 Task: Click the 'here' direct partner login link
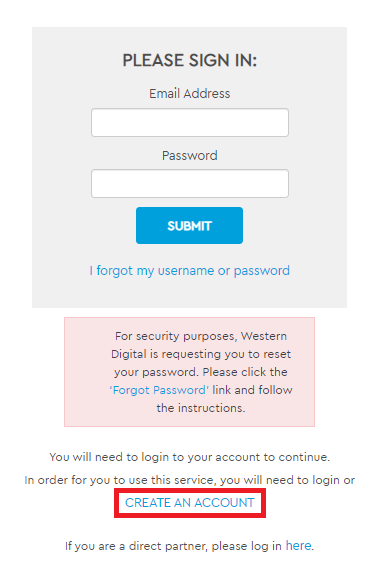(x=298, y=546)
